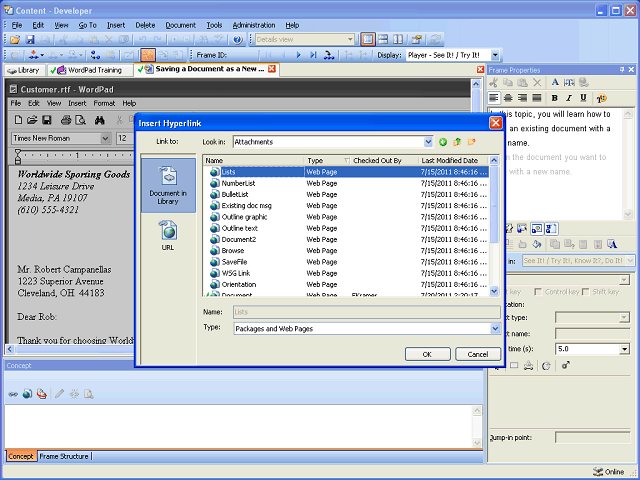640x480 pixels.
Task: Click the WordPad Print icon
Action: (66, 120)
